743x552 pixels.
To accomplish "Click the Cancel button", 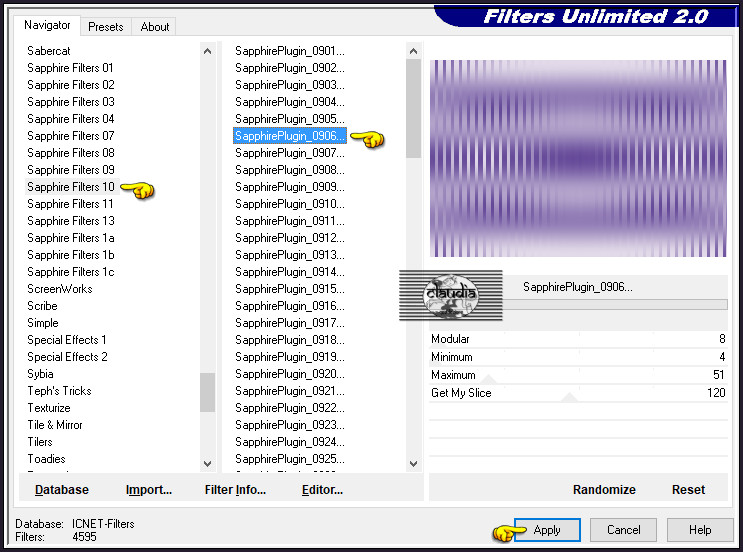I will (x=624, y=530).
